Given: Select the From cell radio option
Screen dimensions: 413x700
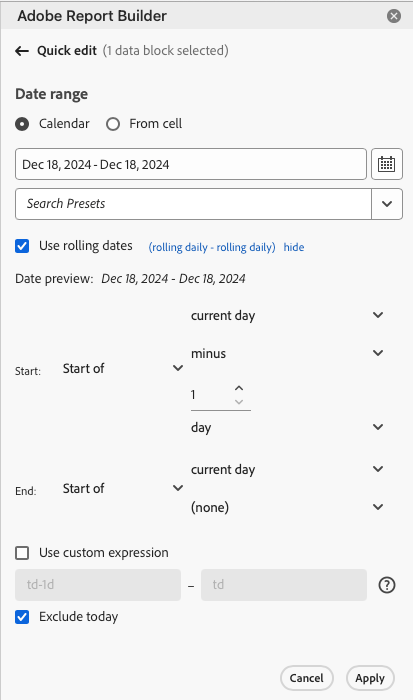Looking at the screenshot, I should (113, 124).
